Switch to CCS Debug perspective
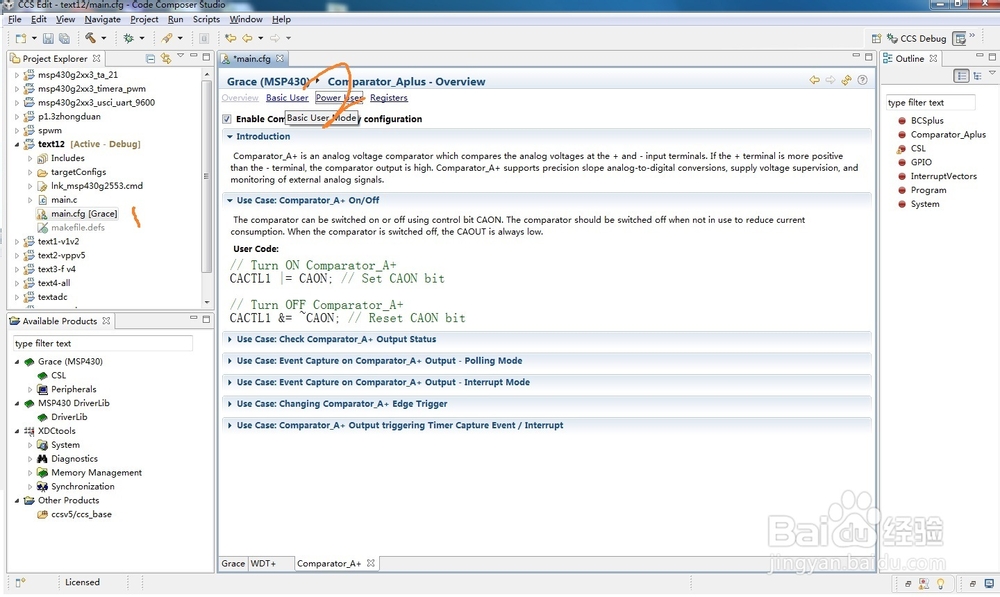Viewport: 1000px width, 597px height. coord(916,38)
